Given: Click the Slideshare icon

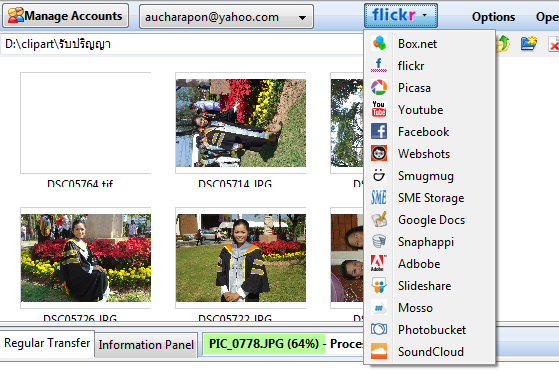Looking at the screenshot, I should click(379, 285).
